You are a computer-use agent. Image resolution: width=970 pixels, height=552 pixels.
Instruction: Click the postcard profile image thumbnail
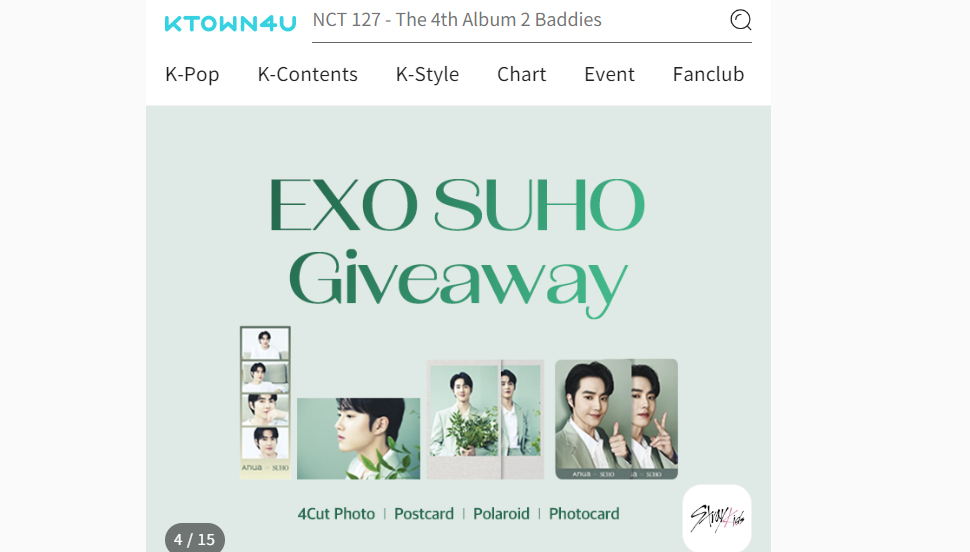tap(358, 438)
